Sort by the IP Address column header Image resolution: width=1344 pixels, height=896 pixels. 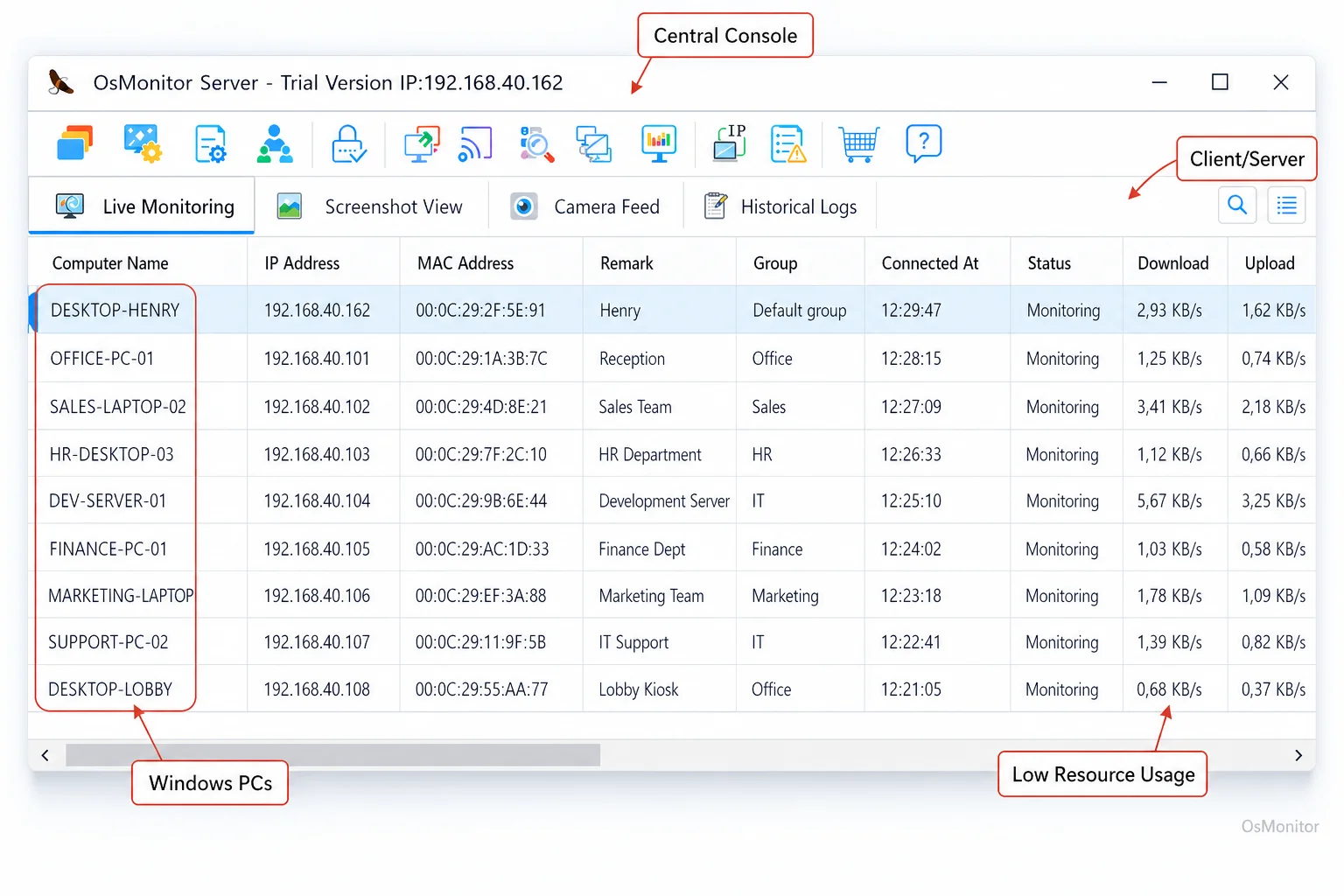click(x=302, y=263)
